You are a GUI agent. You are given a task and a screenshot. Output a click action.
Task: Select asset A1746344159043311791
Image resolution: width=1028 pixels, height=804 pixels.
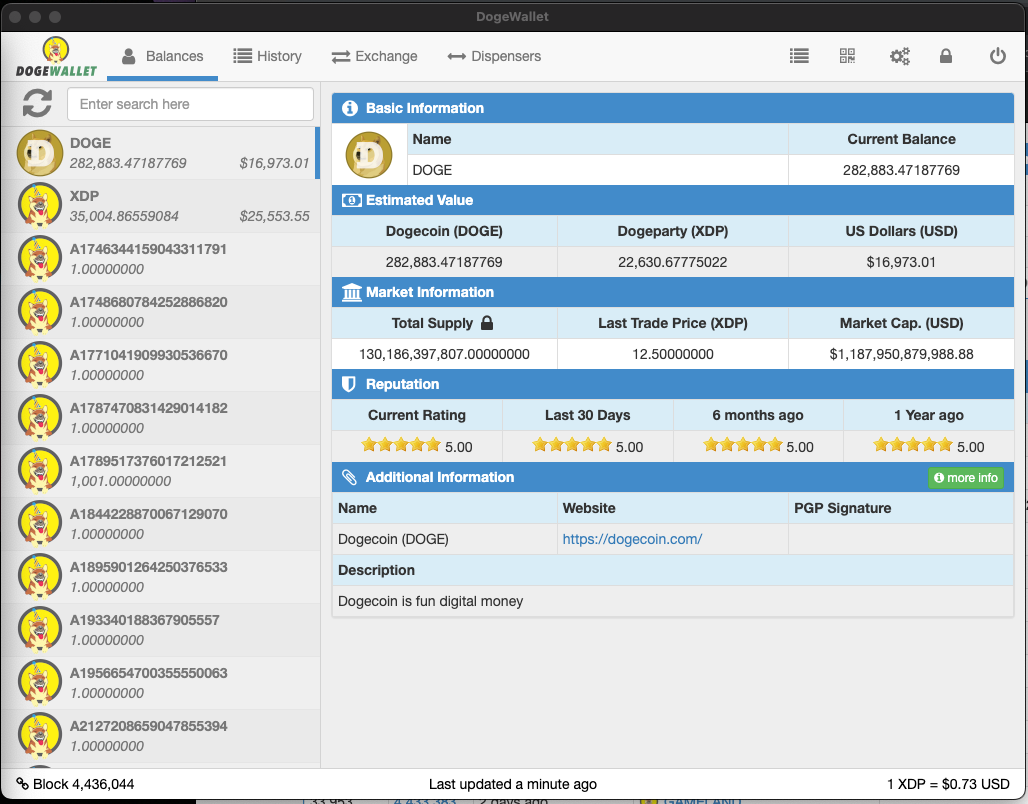point(160,259)
